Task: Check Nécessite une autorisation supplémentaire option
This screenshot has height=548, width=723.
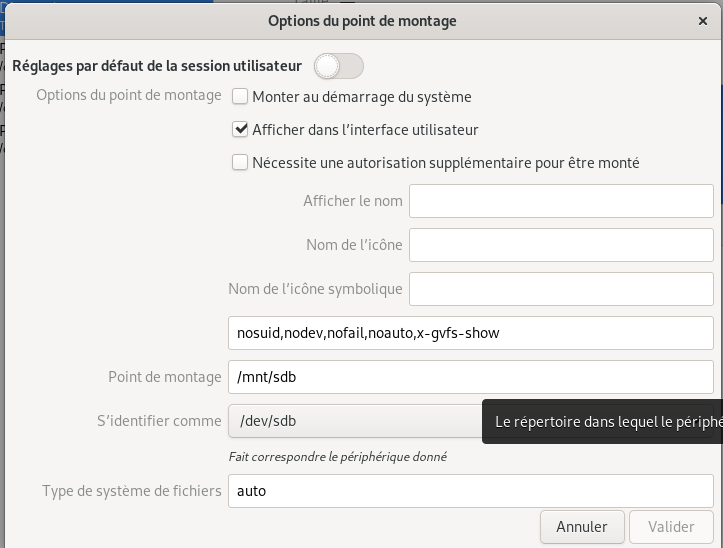Action: click(240, 163)
